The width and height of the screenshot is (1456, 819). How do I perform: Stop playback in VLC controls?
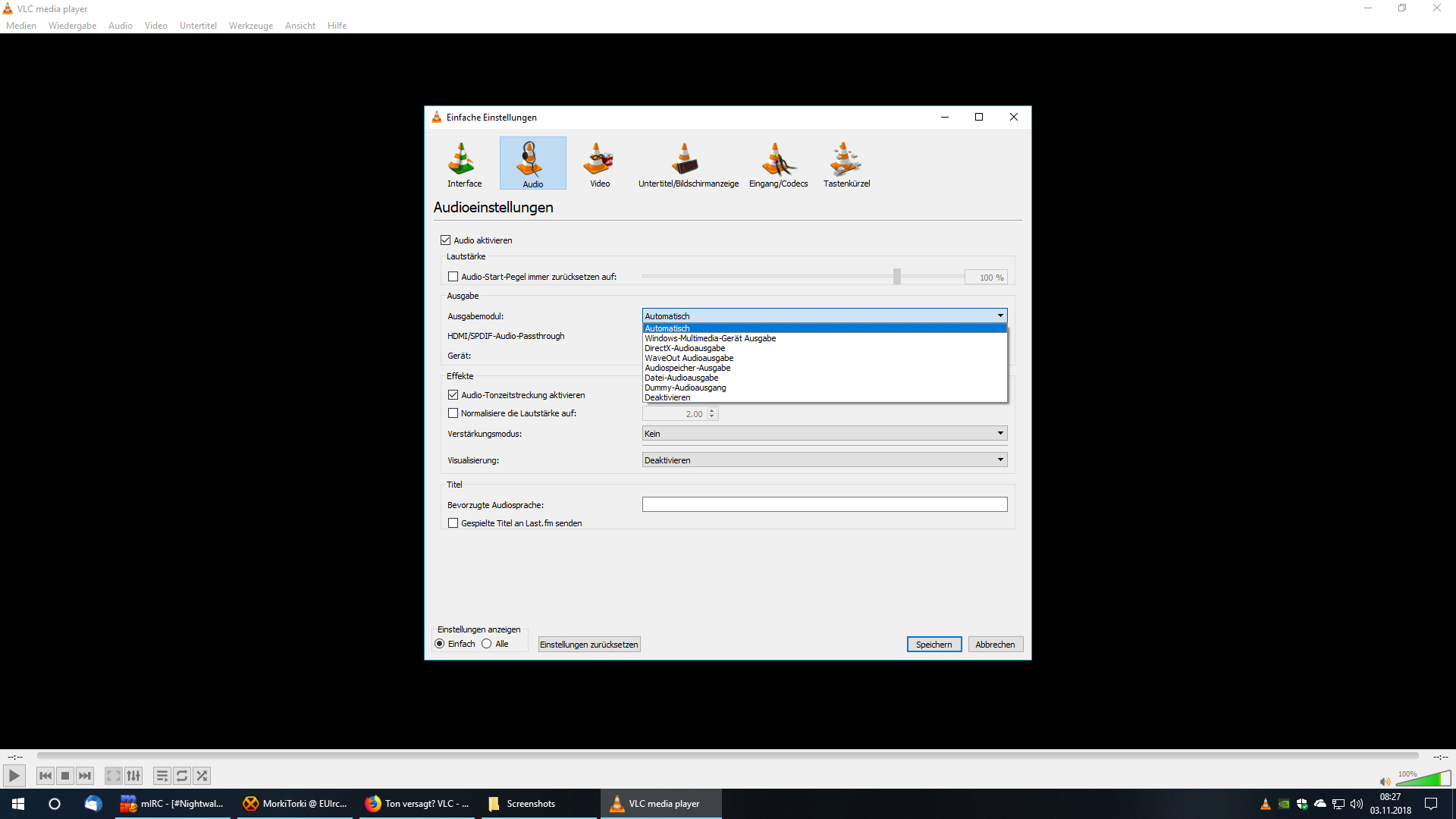pyautogui.click(x=65, y=776)
